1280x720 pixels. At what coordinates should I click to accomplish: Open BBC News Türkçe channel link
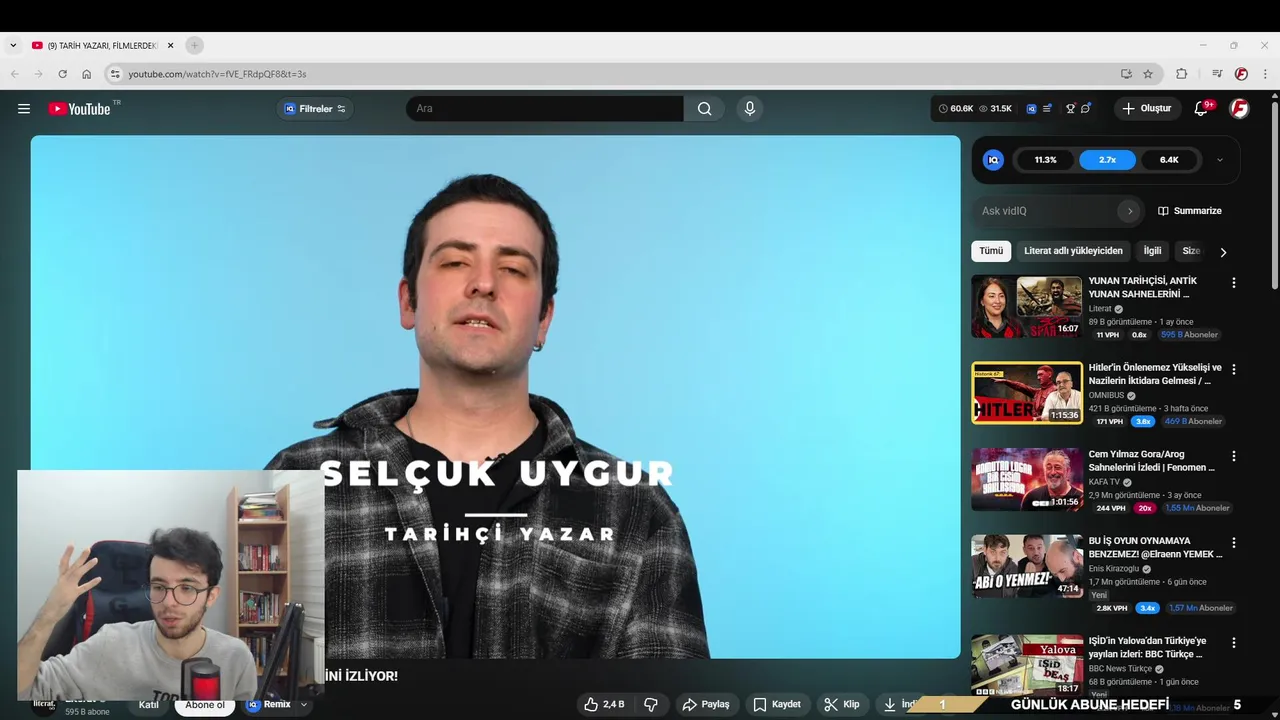click(1120, 669)
